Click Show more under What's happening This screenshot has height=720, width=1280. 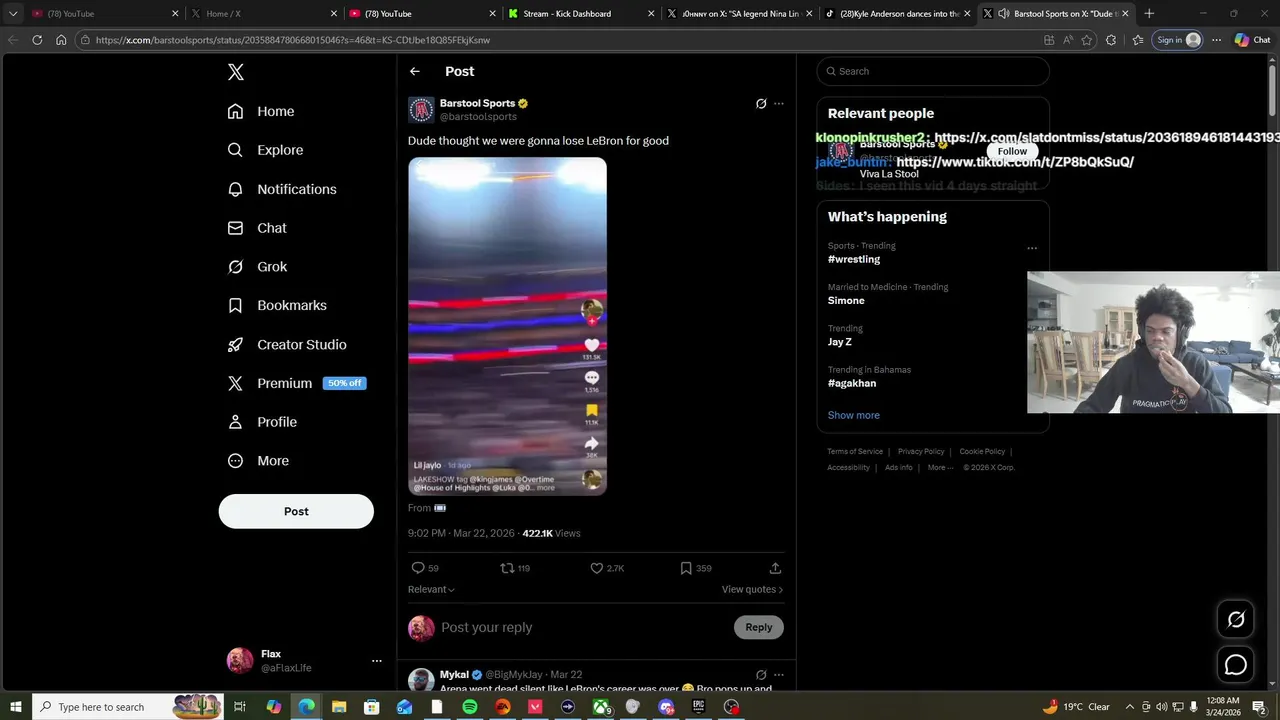[x=854, y=415]
